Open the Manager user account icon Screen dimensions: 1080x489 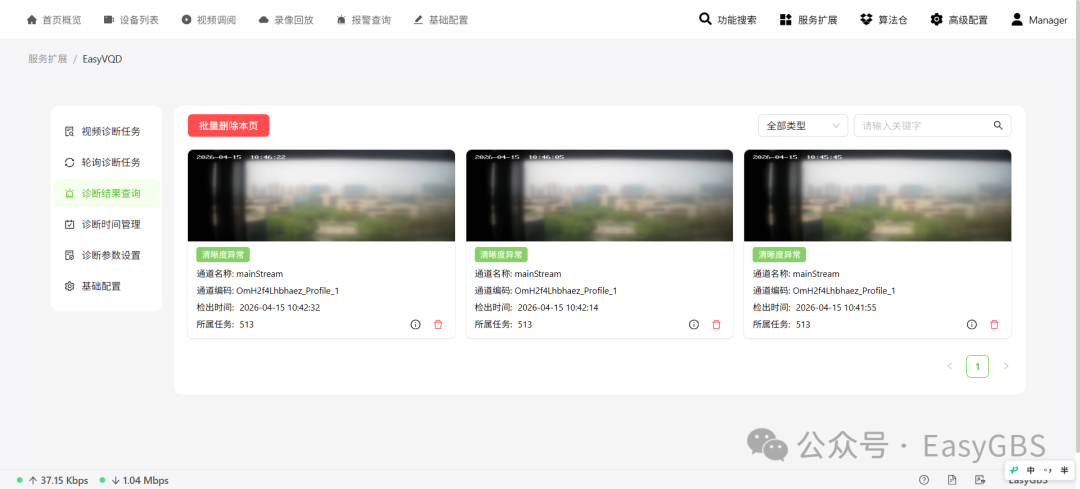click(1017, 19)
